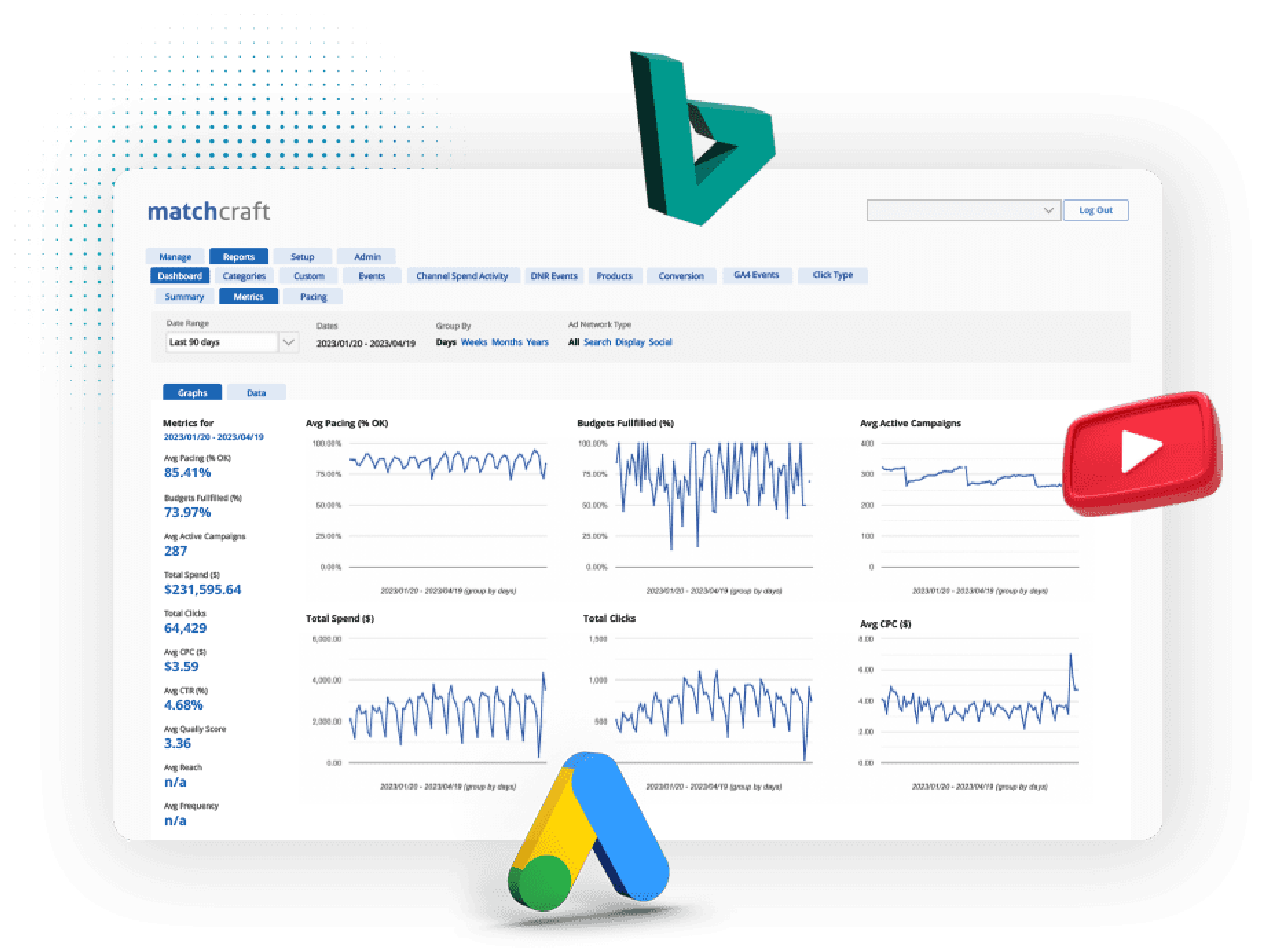
Task: Filter by Search ad network
Action: pos(597,342)
